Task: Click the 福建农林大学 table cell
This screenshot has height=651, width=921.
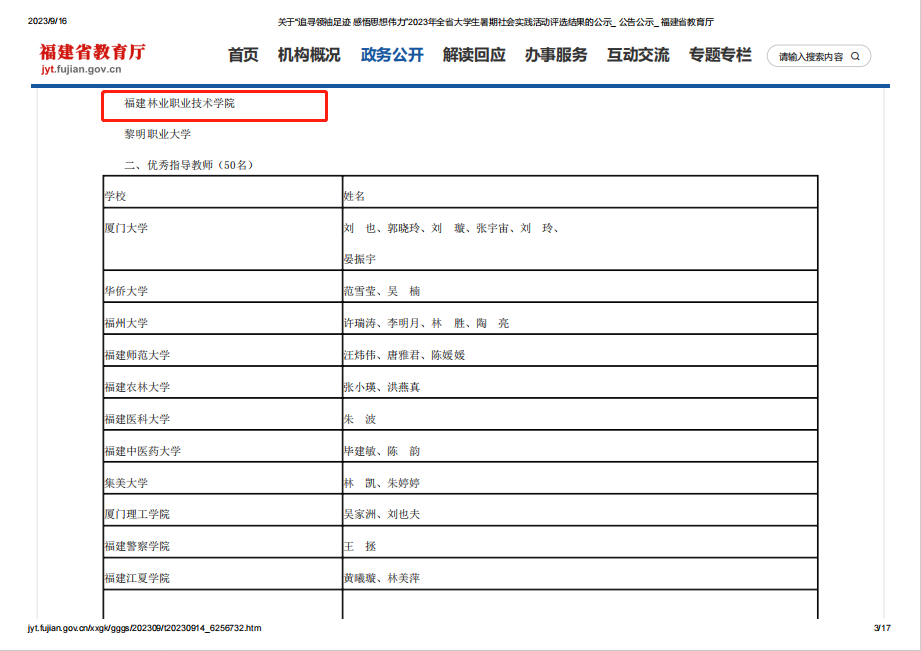Action: coord(223,382)
